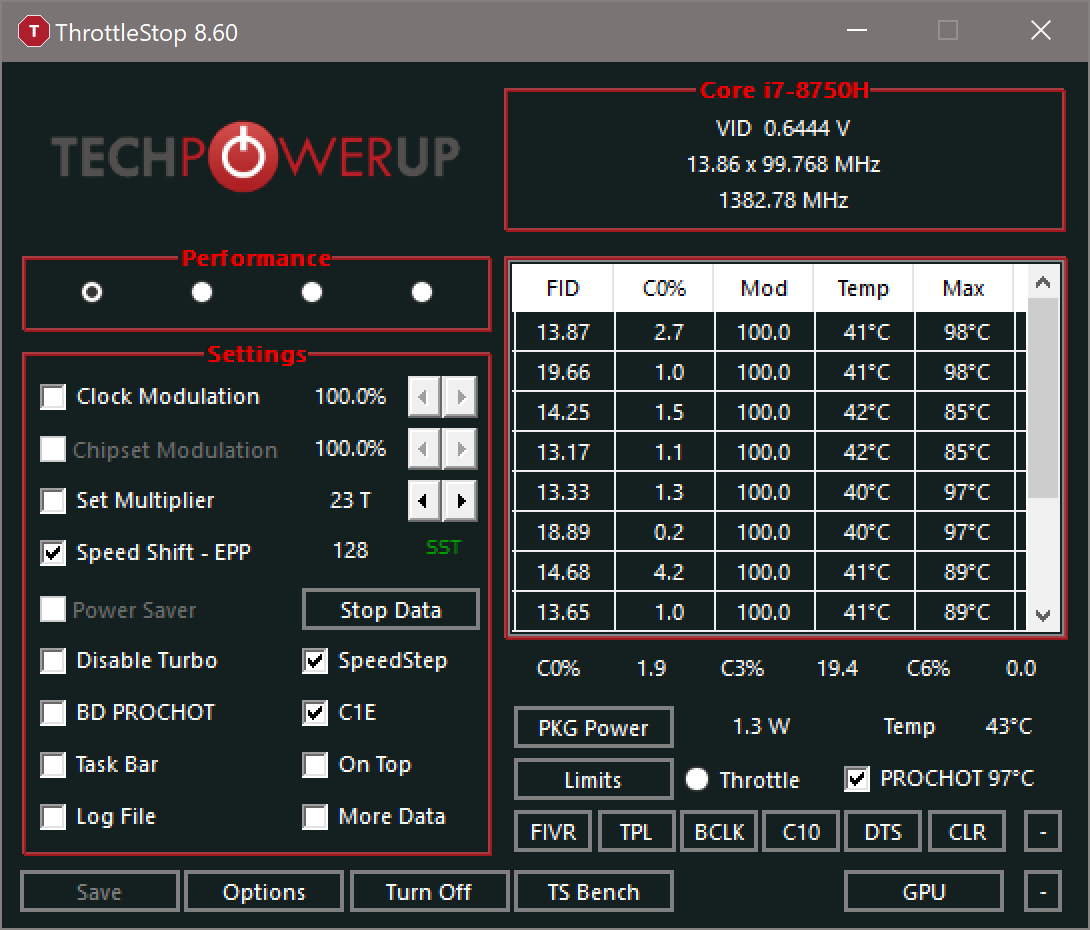Open the FIVR voltage control
Viewport: 1090px width, 930px height.
pyautogui.click(x=553, y=832)
